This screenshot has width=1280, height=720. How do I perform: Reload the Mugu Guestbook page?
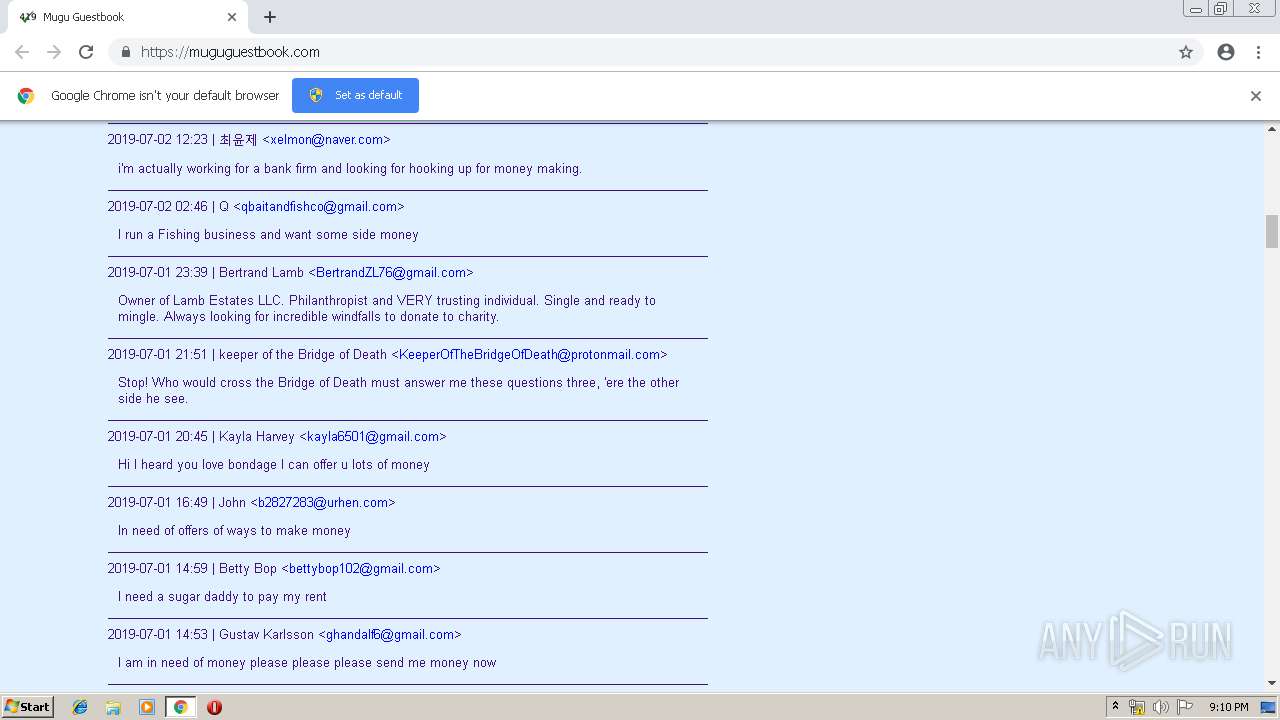pyautogui.click(x=86, y=52)
